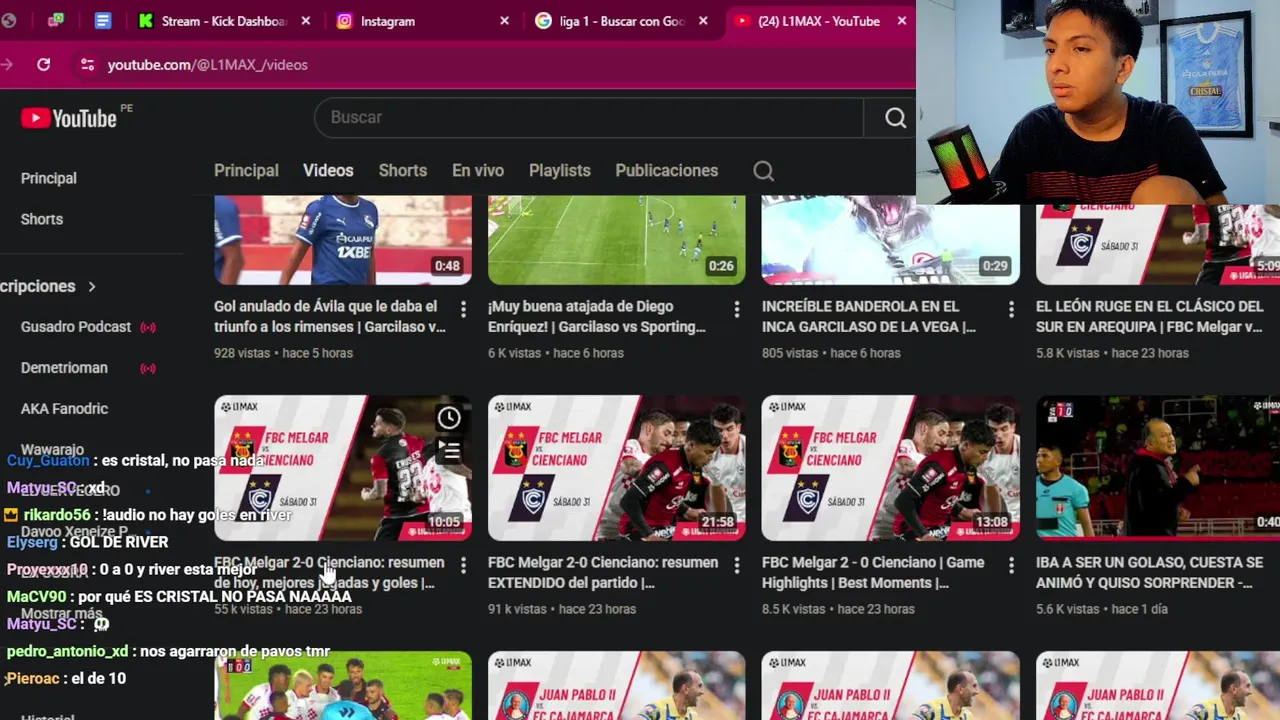Image resolution: width=1280 pixels, height=720 pixels.
Task: Open the 0:26 Diego Enríquez save thumbnail
Action: 617,240
